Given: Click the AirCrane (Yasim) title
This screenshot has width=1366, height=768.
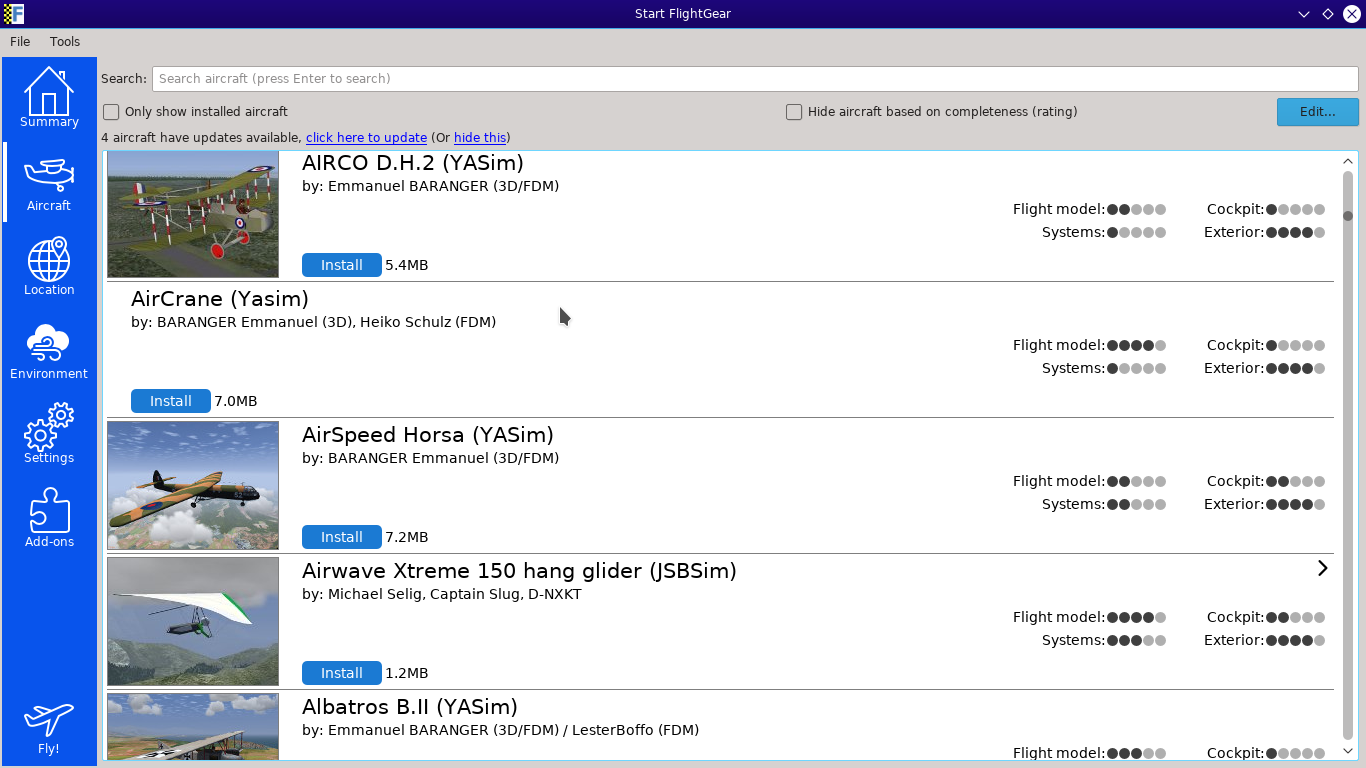Looking at the screenshot, I should point(220,299).
